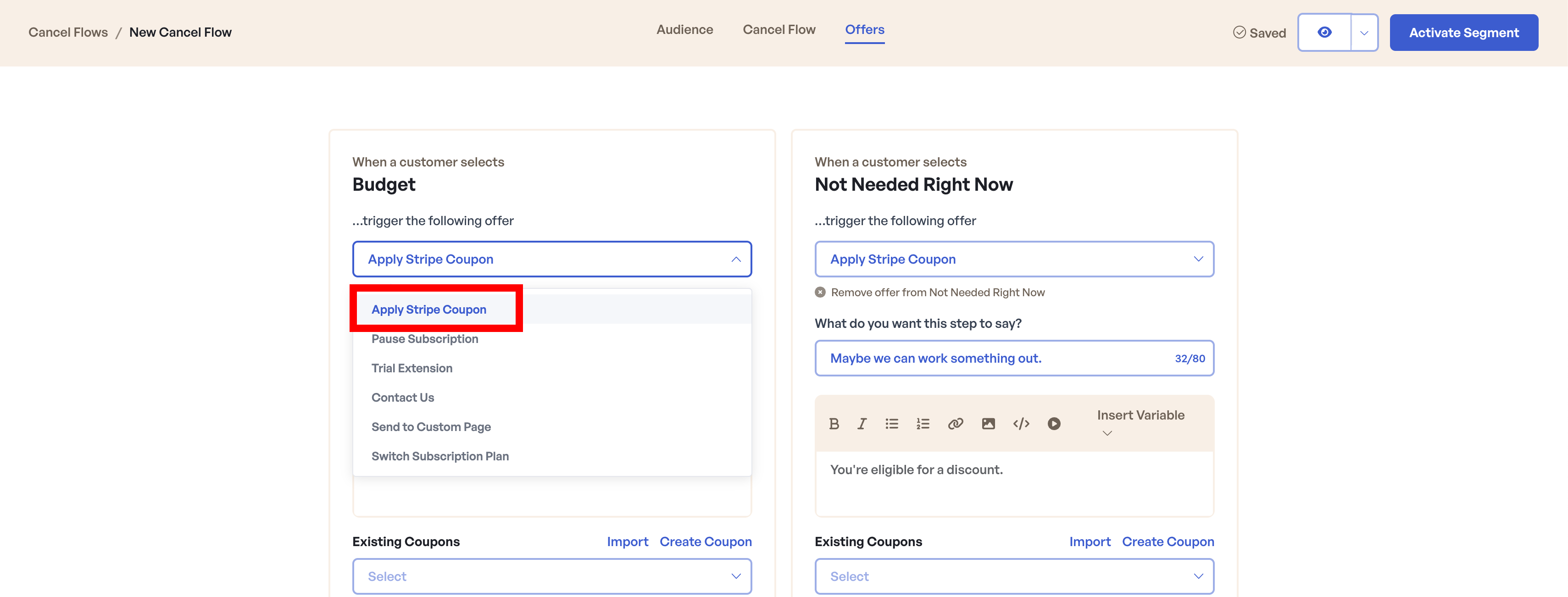Switch to the Audience tab
The height and width of the screenshot is (597, 1568).
pos(684,30)
